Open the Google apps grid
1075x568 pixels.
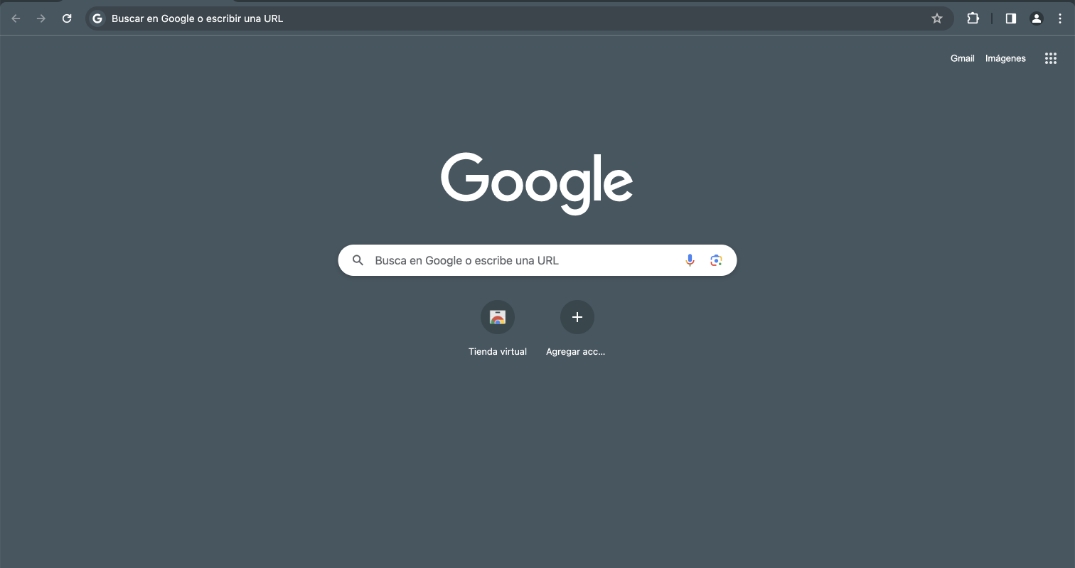pyautogui.click(x=1050, y=58)
